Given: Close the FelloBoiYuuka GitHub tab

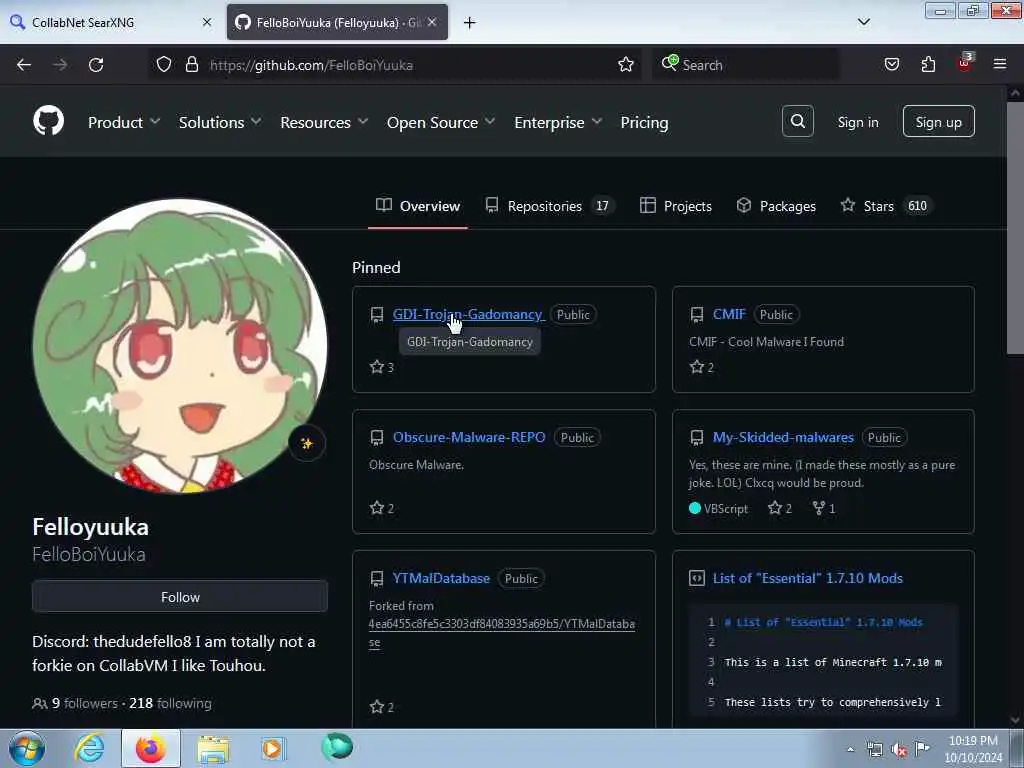Looking at the screenshot, I should click(432, 22).
